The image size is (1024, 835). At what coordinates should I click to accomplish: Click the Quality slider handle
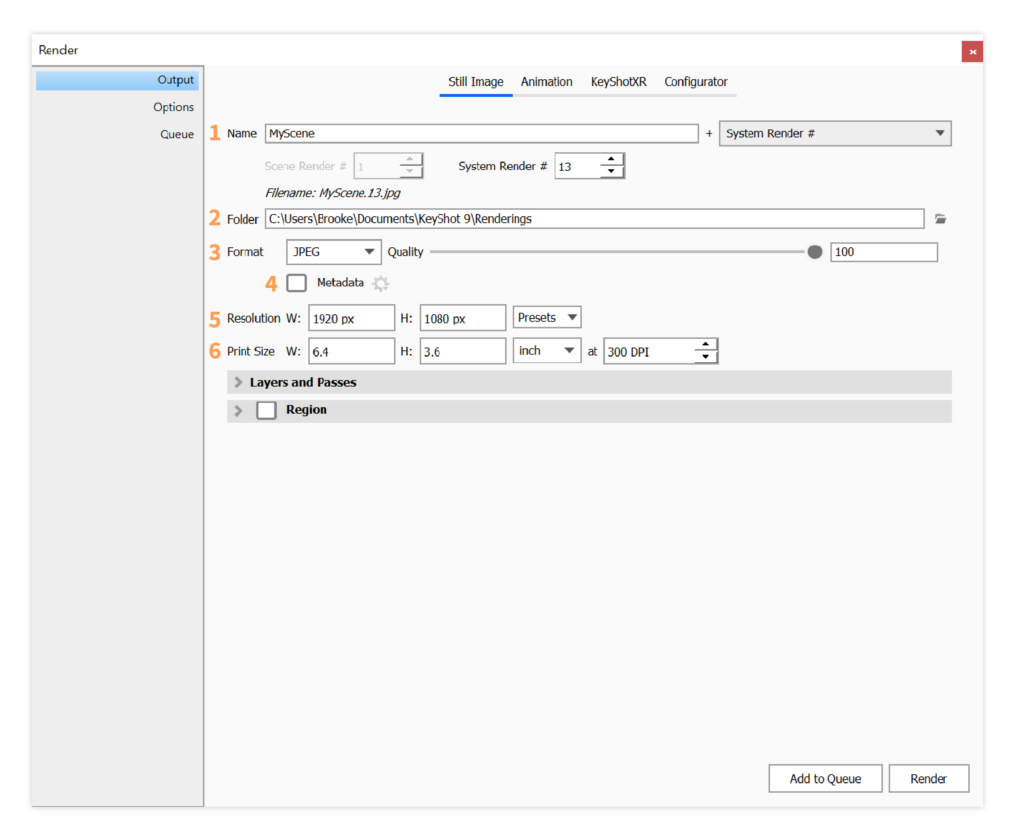(x=815, y=252)
